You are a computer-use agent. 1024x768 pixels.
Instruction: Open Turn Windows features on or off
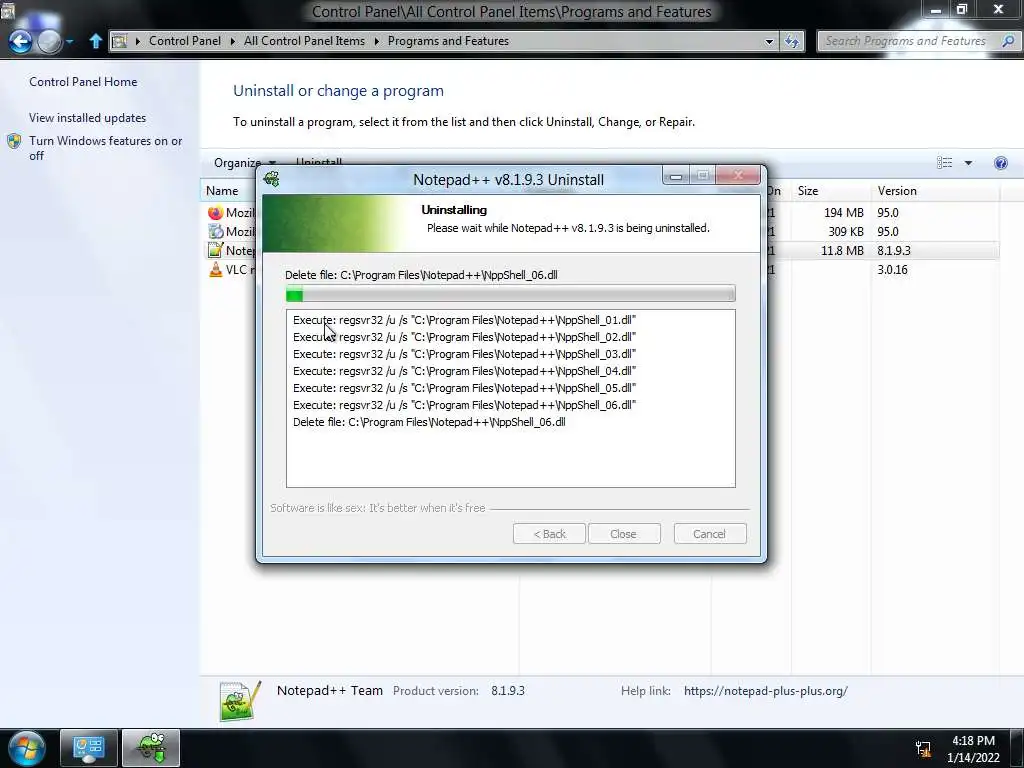coord(105,148)
